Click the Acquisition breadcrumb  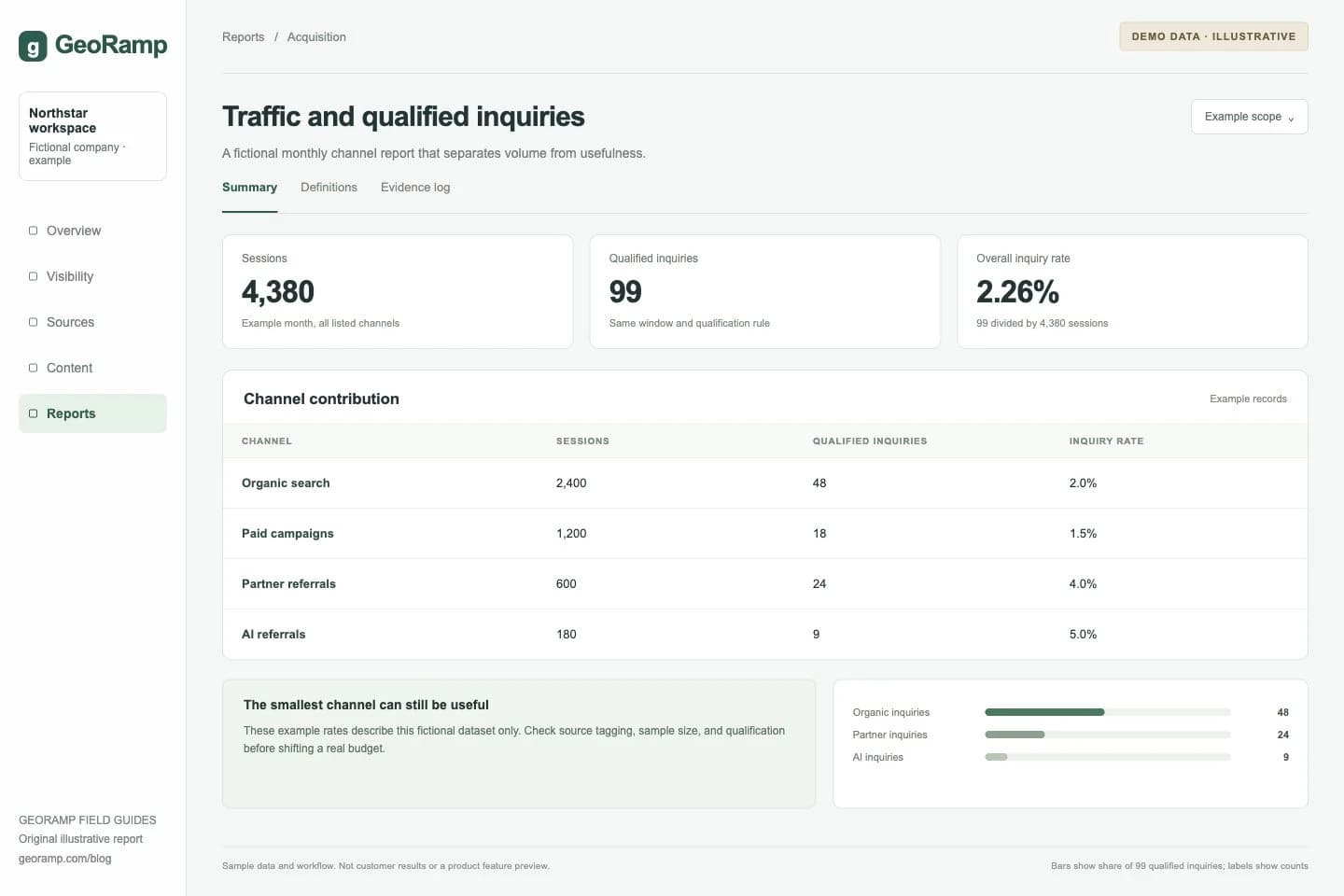coord(316,37)
